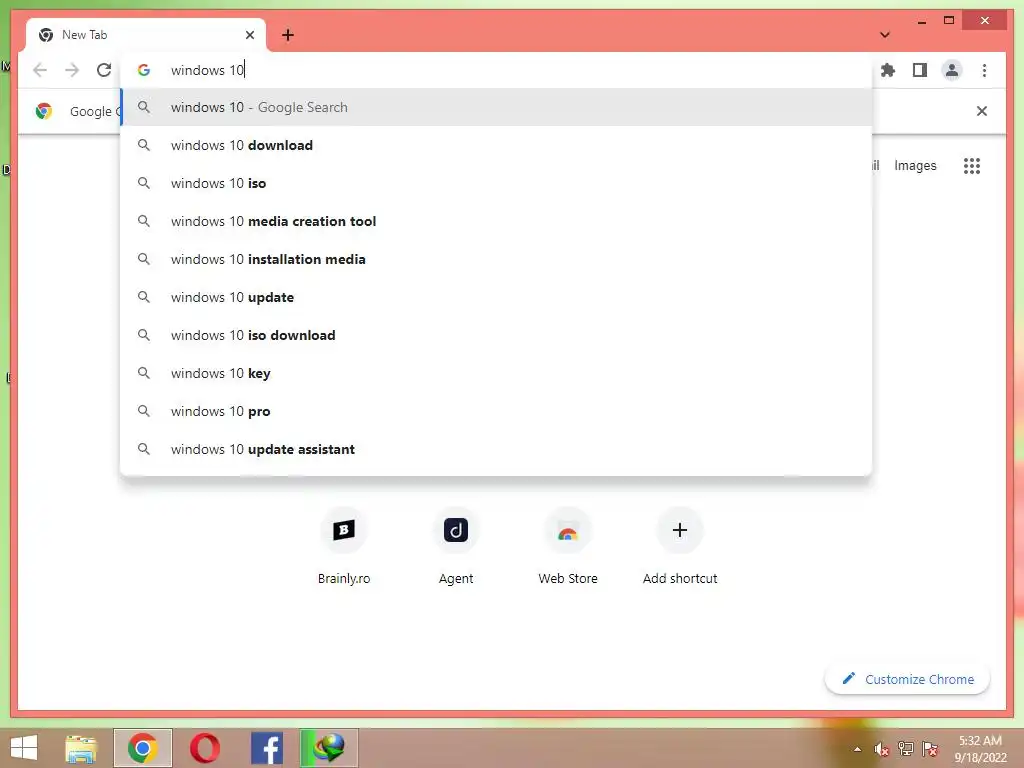Select the New Tab tab
Image resolution: width=1024 pixels, height=768 pixels.
146,35
